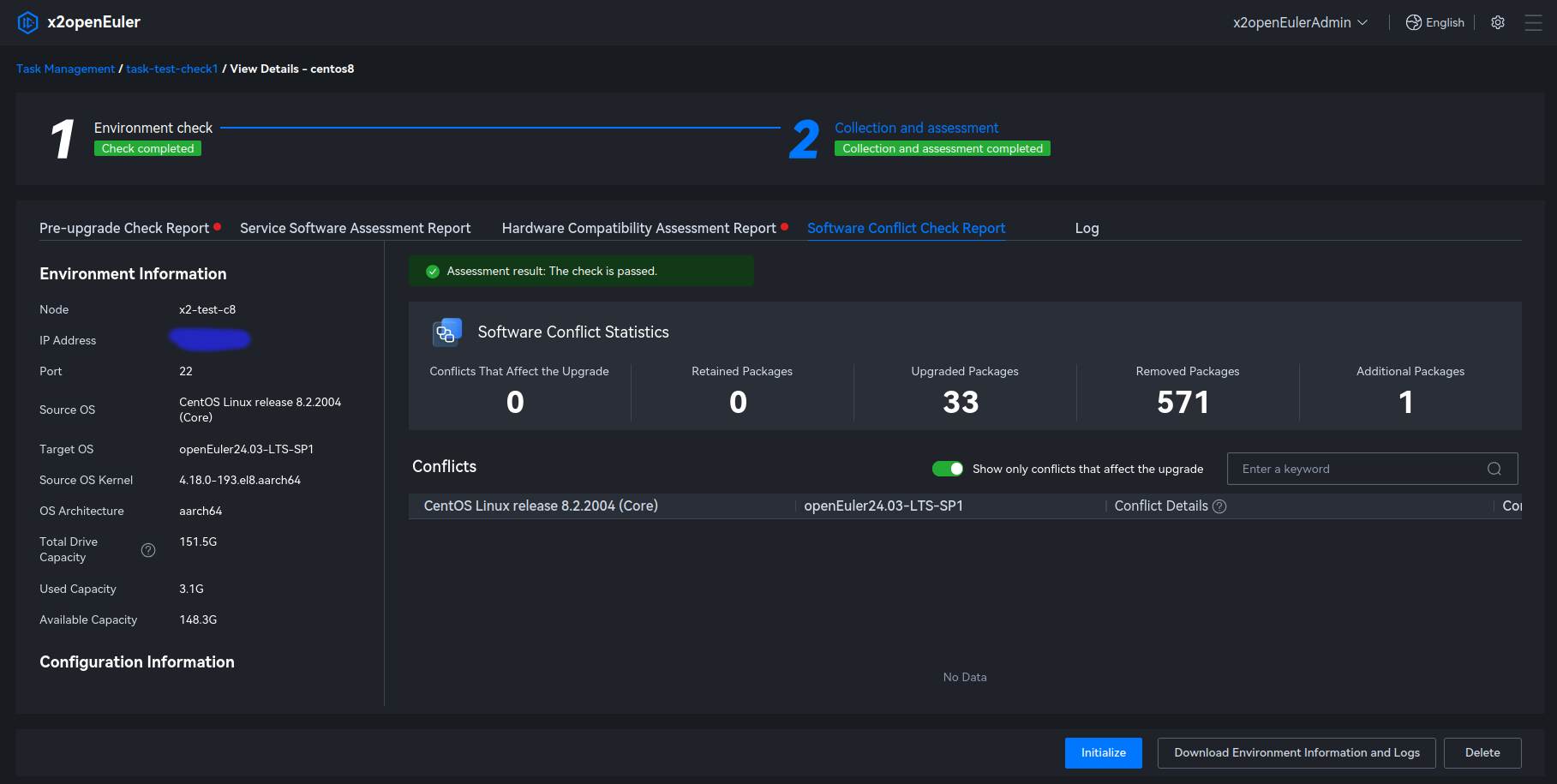
Task: Open Service Software Assessment Report tab
Action: (x=355, y=228)
